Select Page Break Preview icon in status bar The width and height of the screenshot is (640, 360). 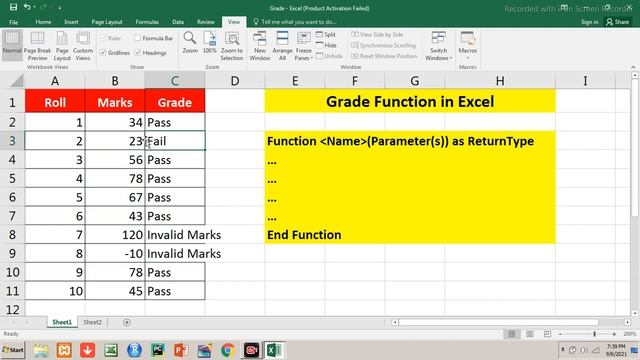point(547,334)
